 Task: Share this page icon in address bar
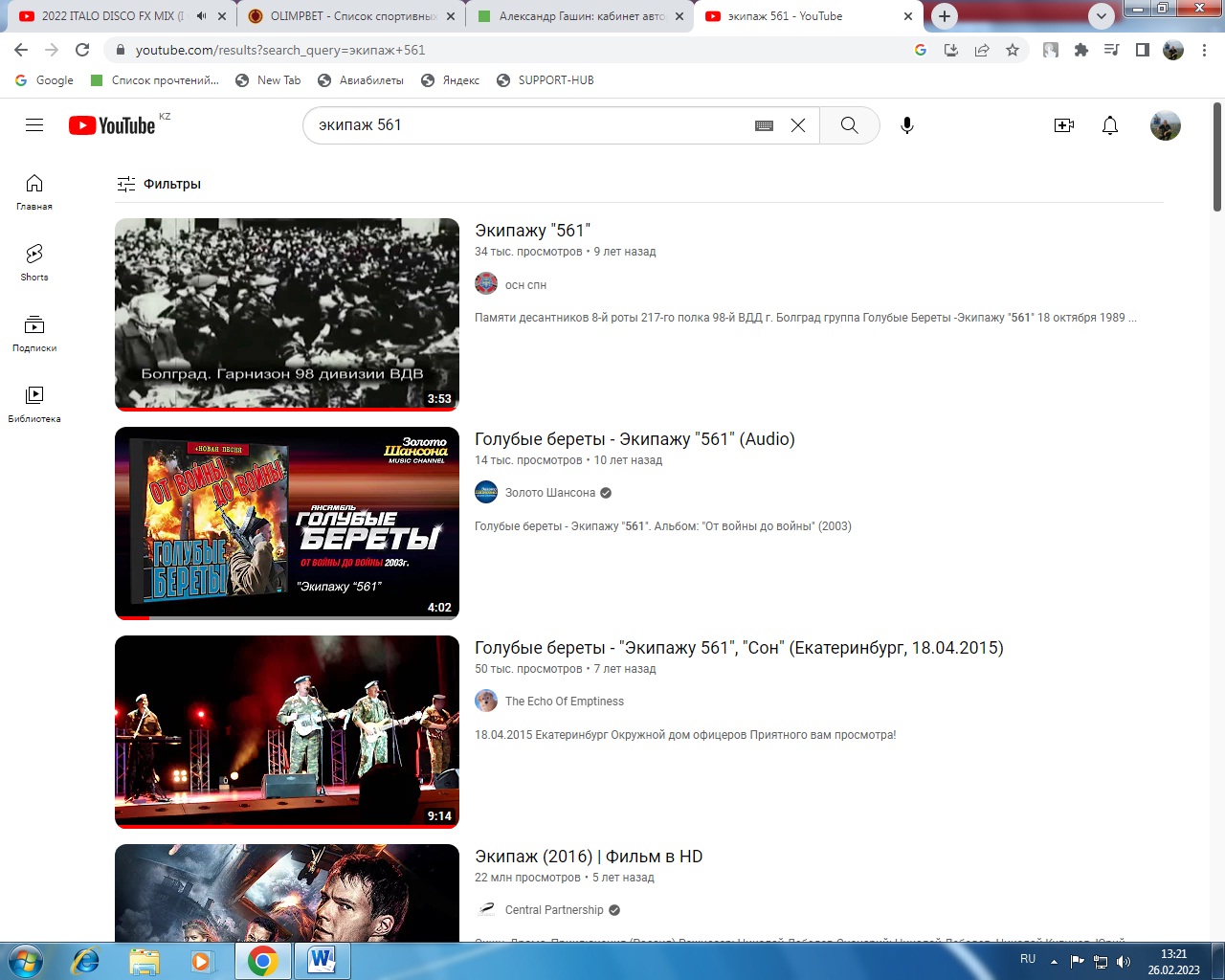[982, 50]
